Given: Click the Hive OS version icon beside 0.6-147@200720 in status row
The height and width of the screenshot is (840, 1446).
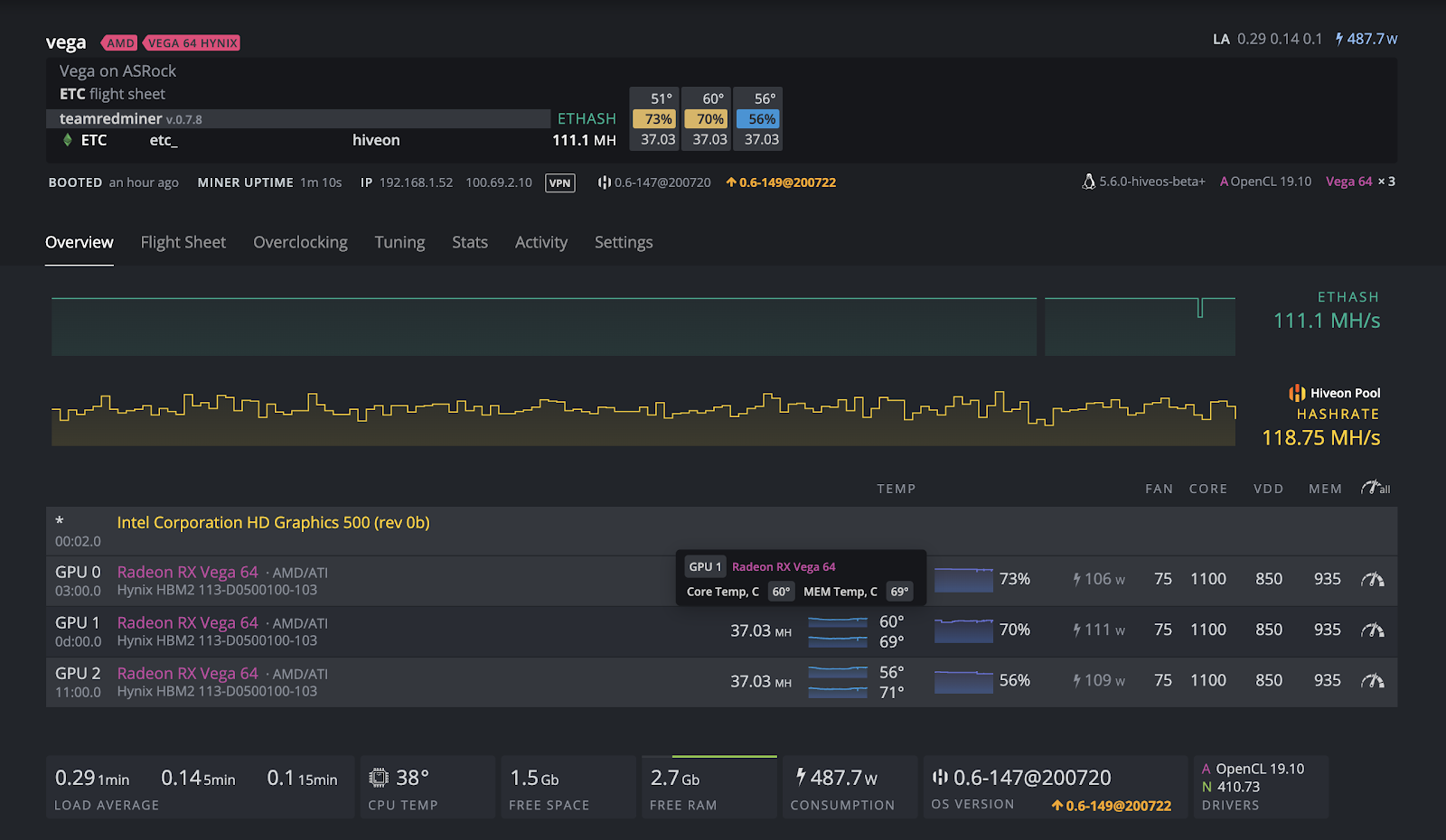Looking at the screenshot, I should coord(604,182).
